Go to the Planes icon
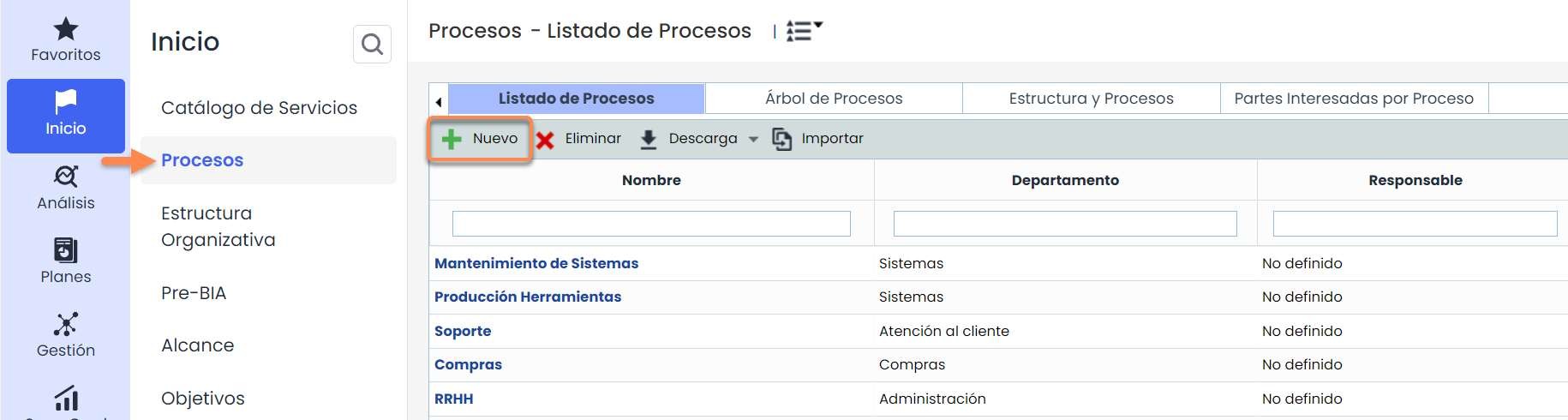Screen dimensions: 1568x420 [x=66, y=250]
